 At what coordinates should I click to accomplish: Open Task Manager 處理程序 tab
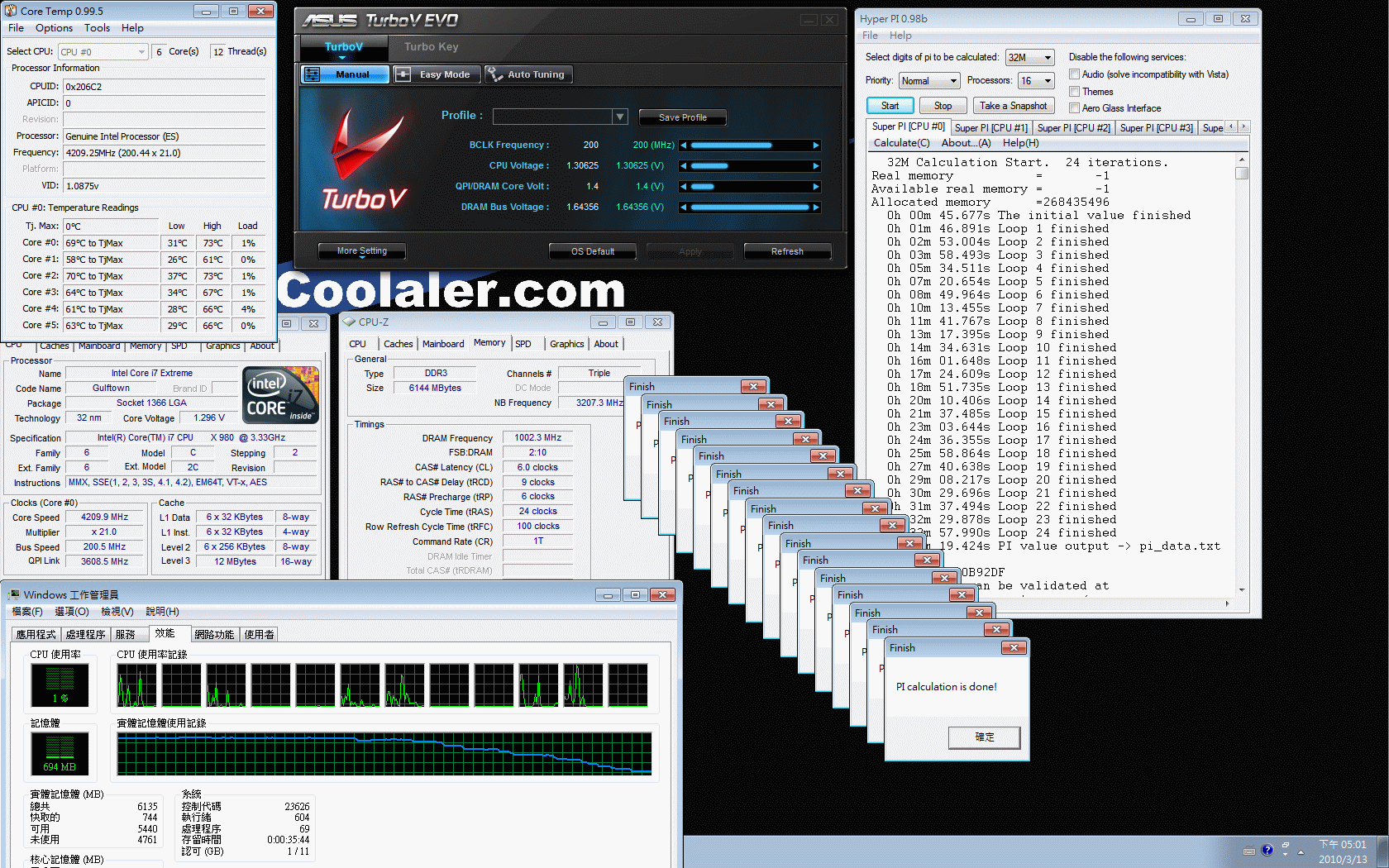click(85, 635)
